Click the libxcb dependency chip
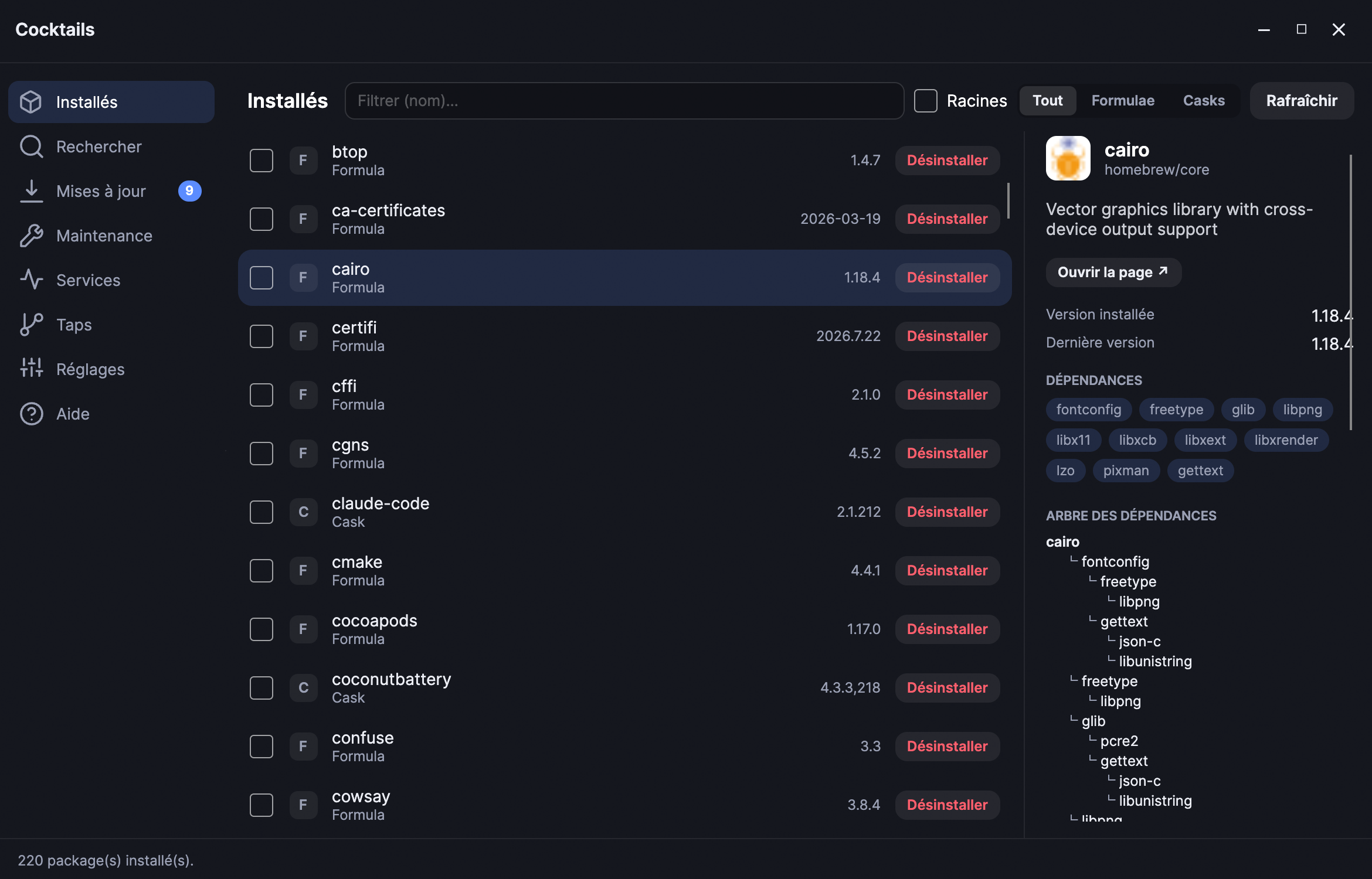This screenshot has width=1372, height=879. 1137,440
